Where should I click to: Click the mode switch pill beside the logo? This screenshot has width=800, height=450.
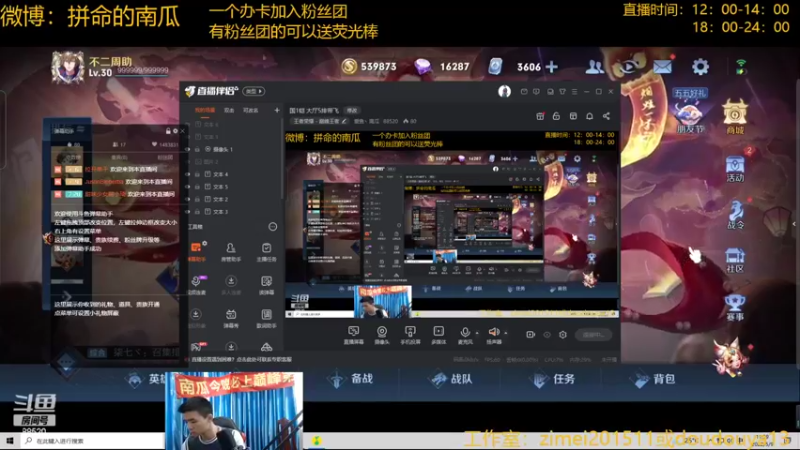coord(254,91)
